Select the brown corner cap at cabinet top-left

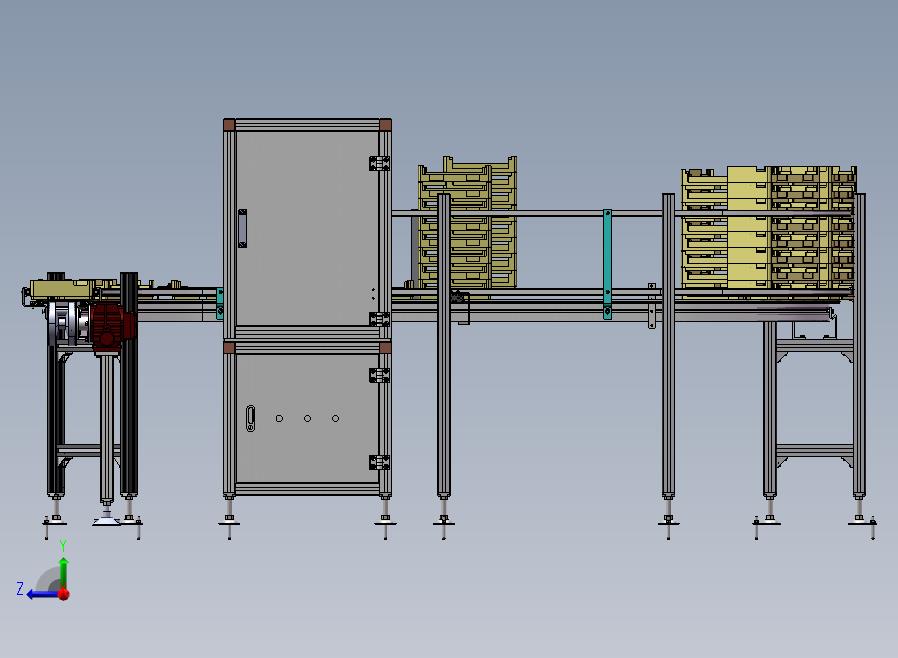pos(229,125)
